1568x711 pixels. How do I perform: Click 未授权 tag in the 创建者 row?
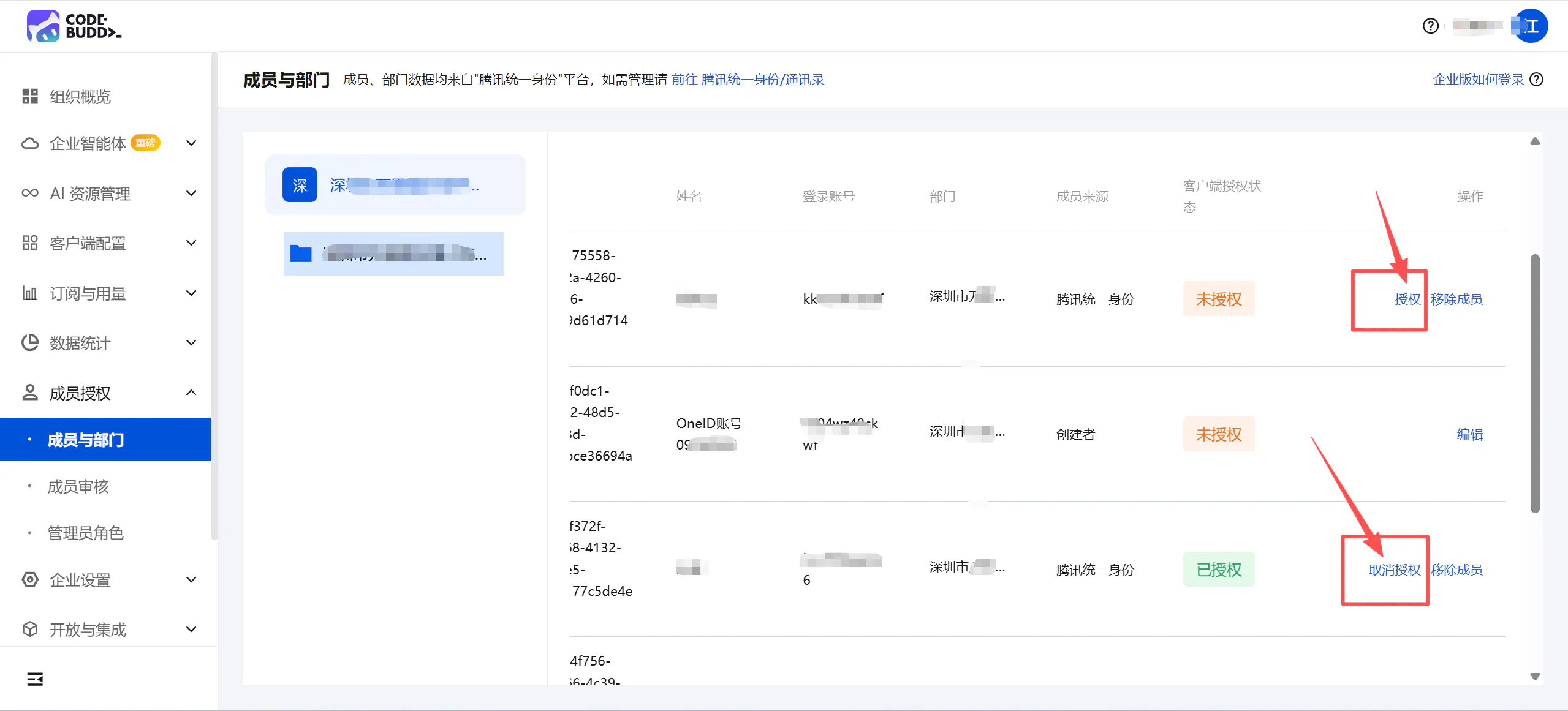pyautogui.click(x=1219, y=434)
